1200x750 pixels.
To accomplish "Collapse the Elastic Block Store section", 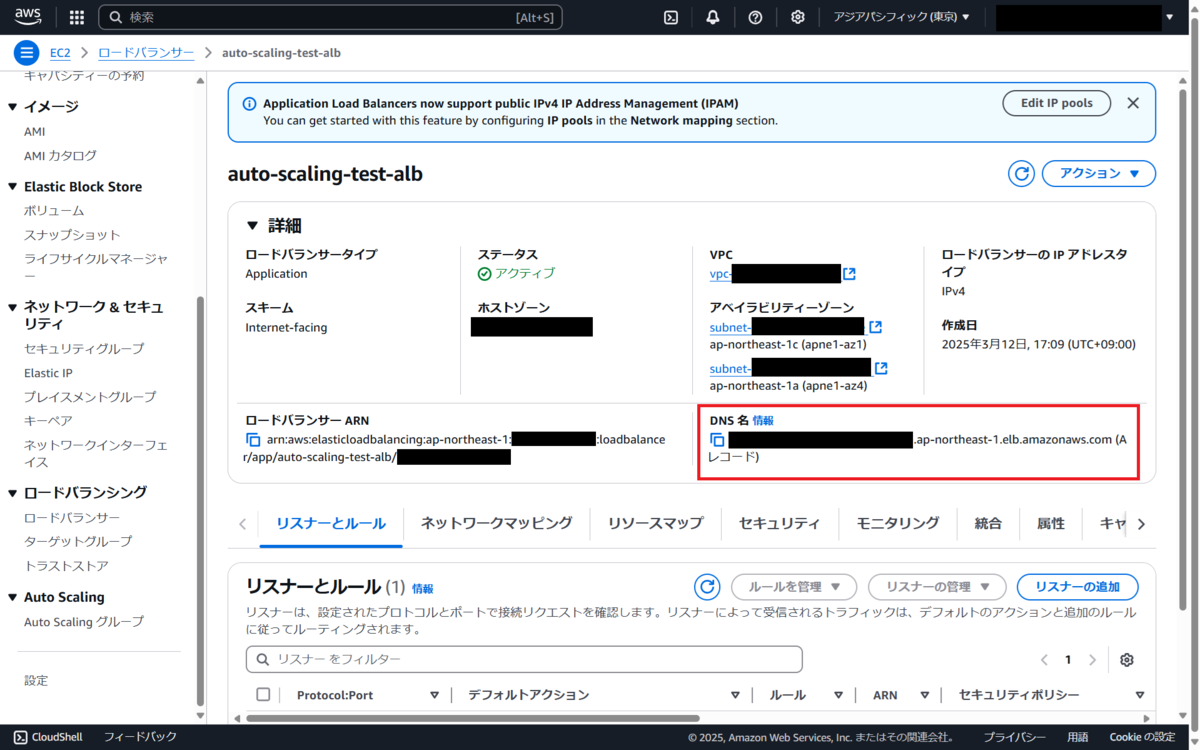I will [x=13, y=187].
